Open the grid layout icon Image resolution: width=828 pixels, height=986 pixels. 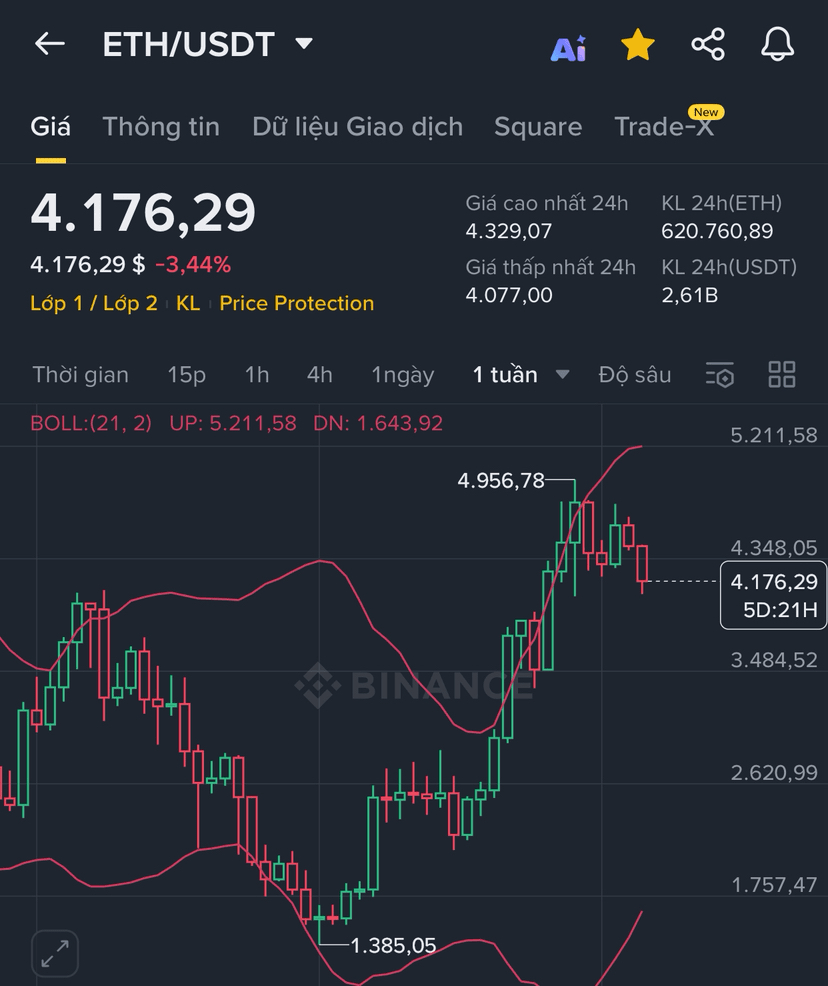tap(781, 375)
